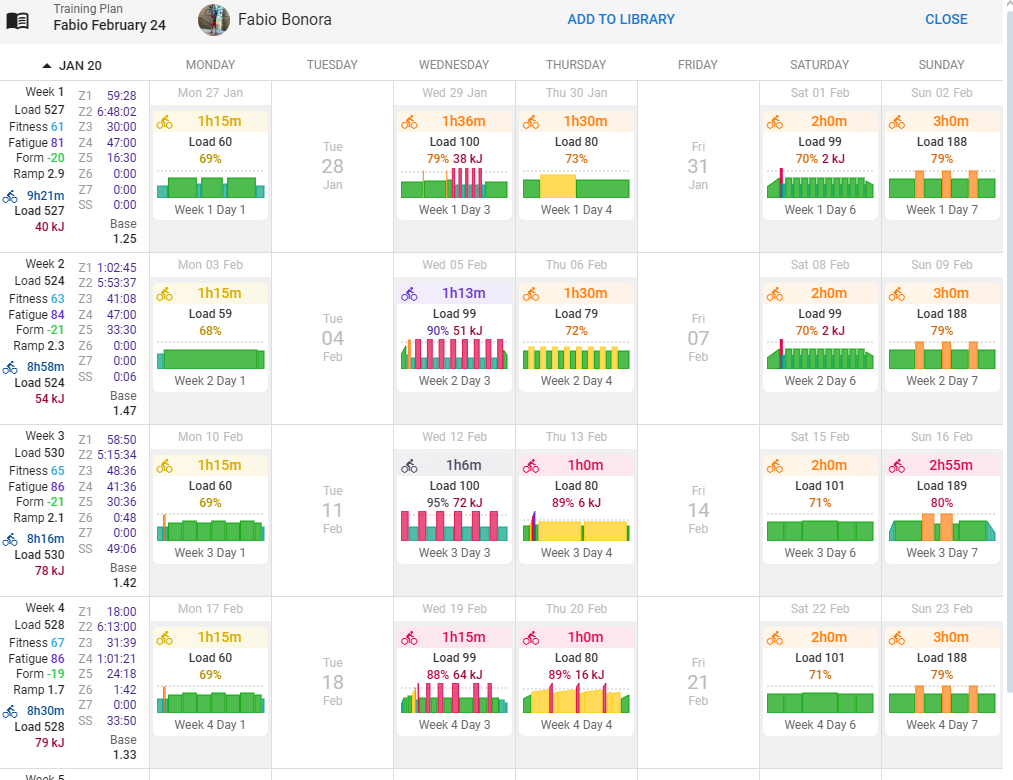Image resolution: width=1013 pixels, height=780 pixels.
Task: Click the orange bike icon on Sat 01 Feb
Action: (775, 122)
